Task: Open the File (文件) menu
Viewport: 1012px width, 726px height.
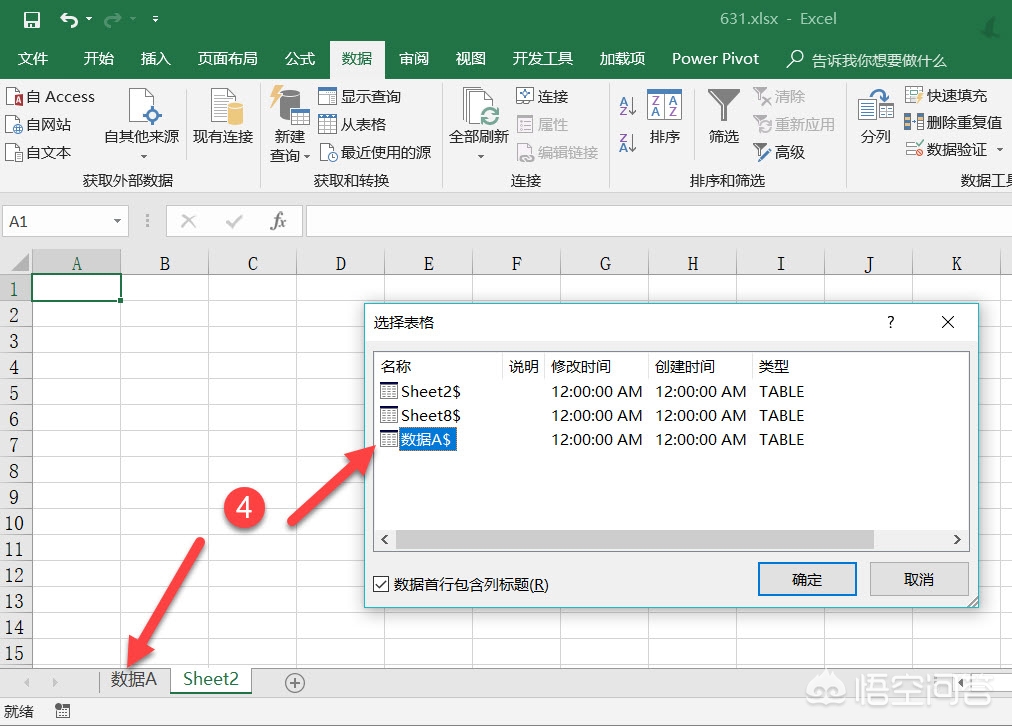Action: click(x=33, y=59)
